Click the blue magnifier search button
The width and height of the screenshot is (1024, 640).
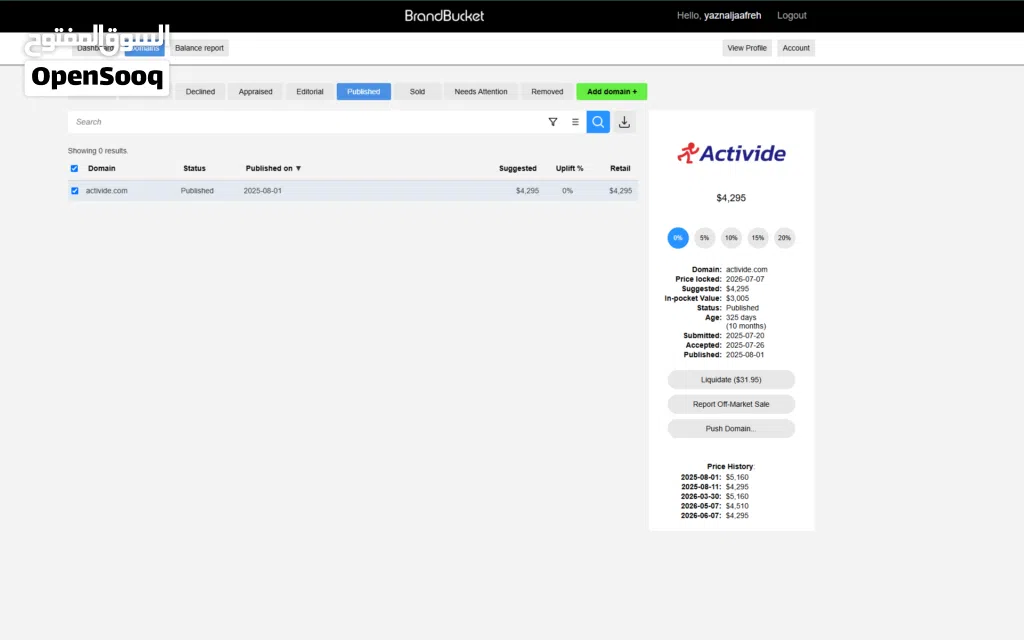[x=598, y=122]
